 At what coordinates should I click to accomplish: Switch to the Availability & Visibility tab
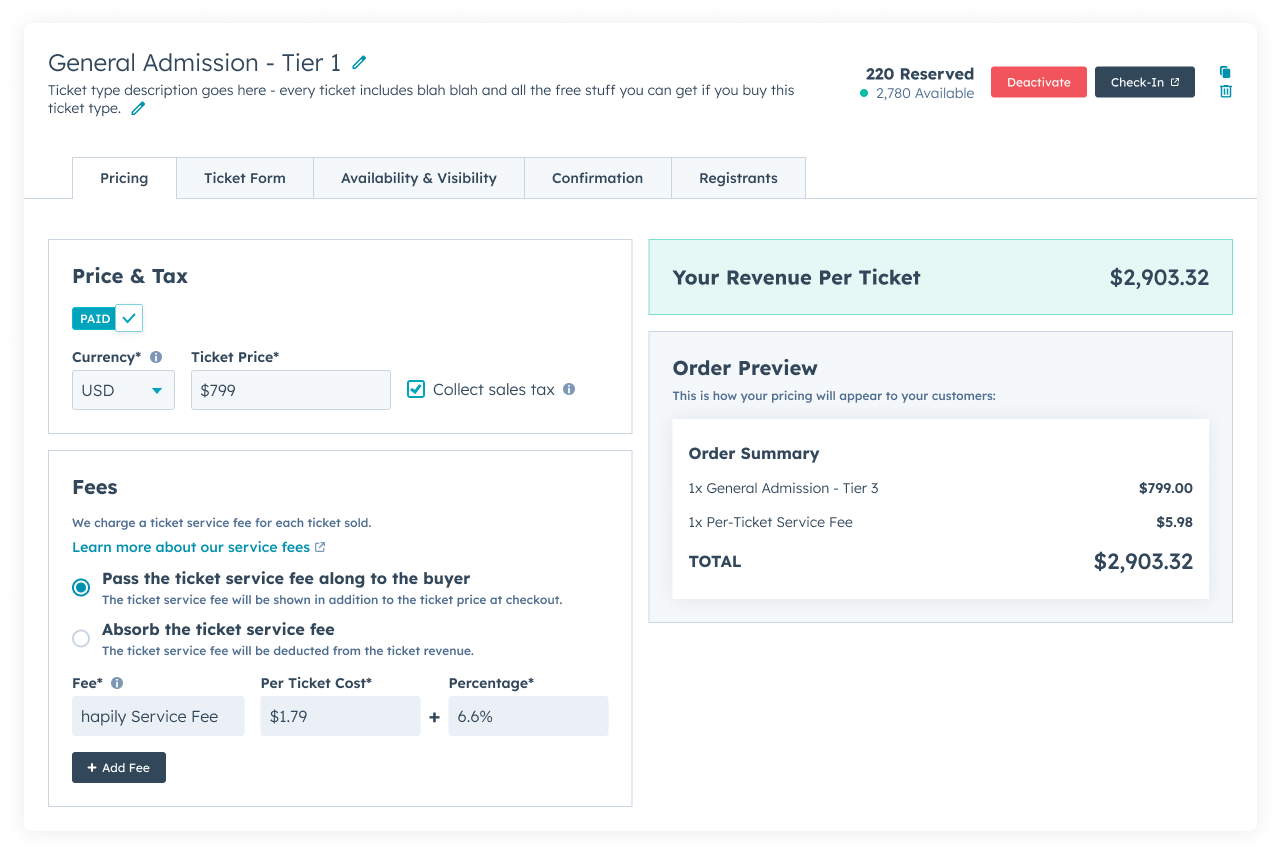point(418,178)
